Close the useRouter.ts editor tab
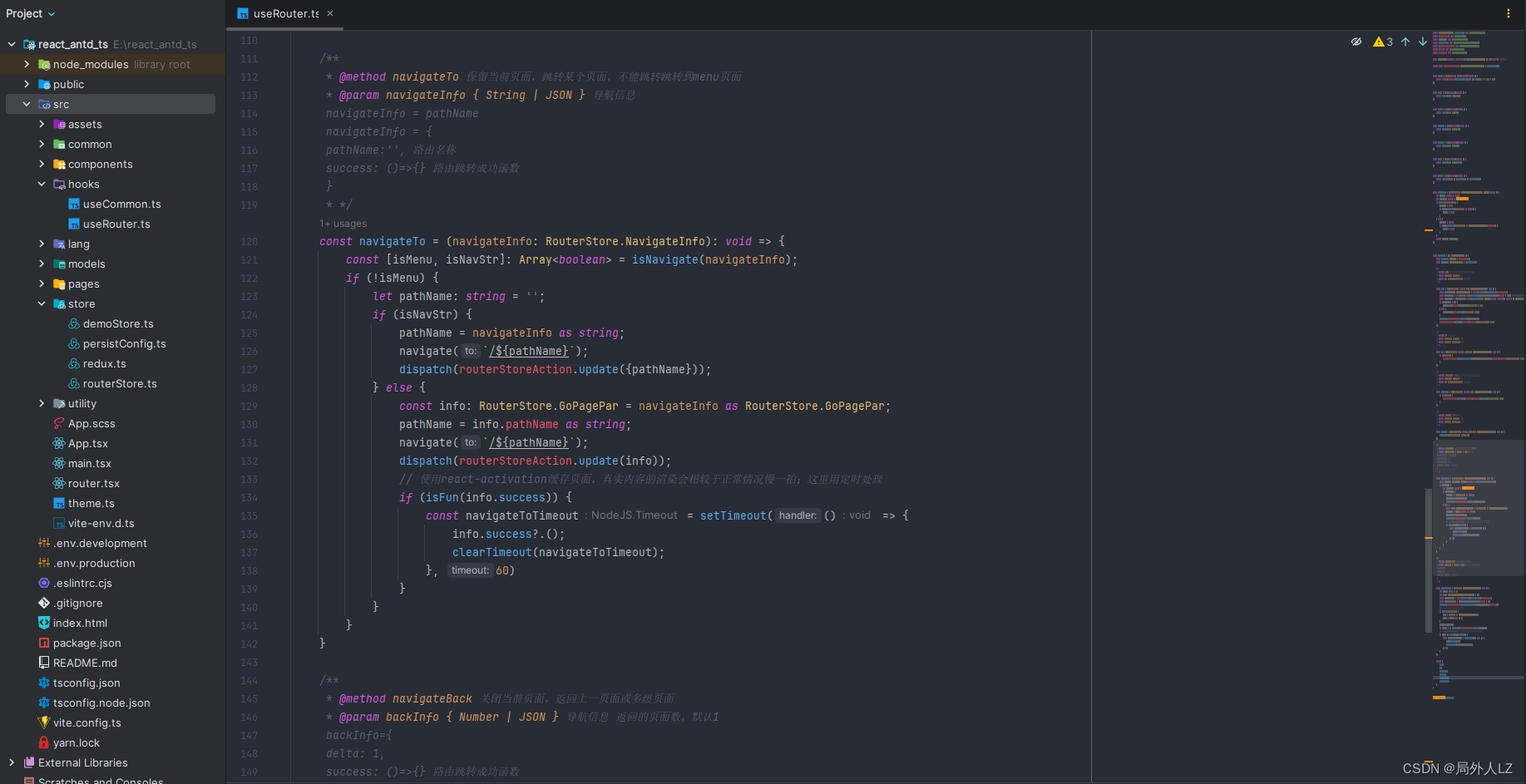This screenshot has width=1526, height=784. (x=330, y=13)
